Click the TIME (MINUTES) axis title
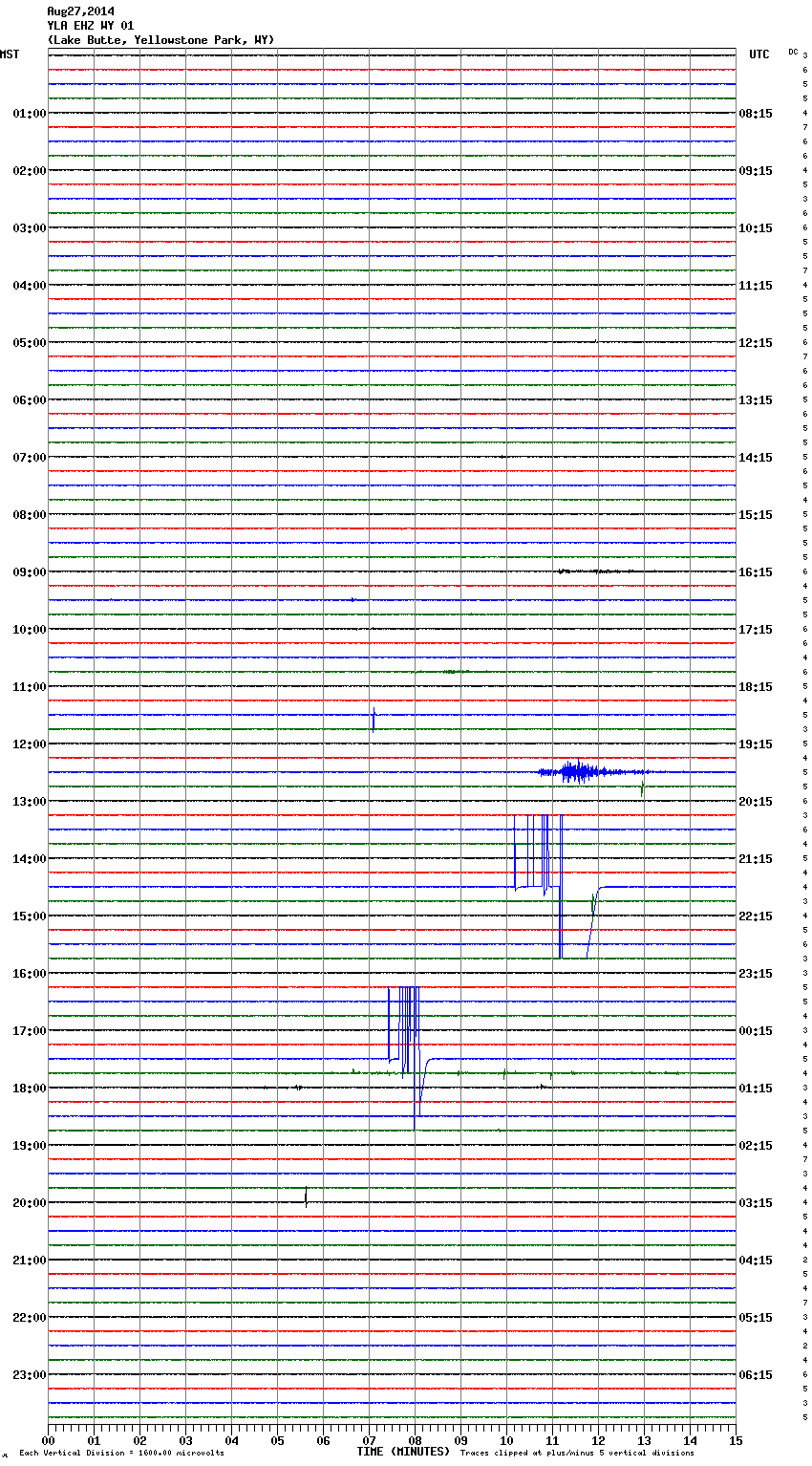 tap(403, 1452)
